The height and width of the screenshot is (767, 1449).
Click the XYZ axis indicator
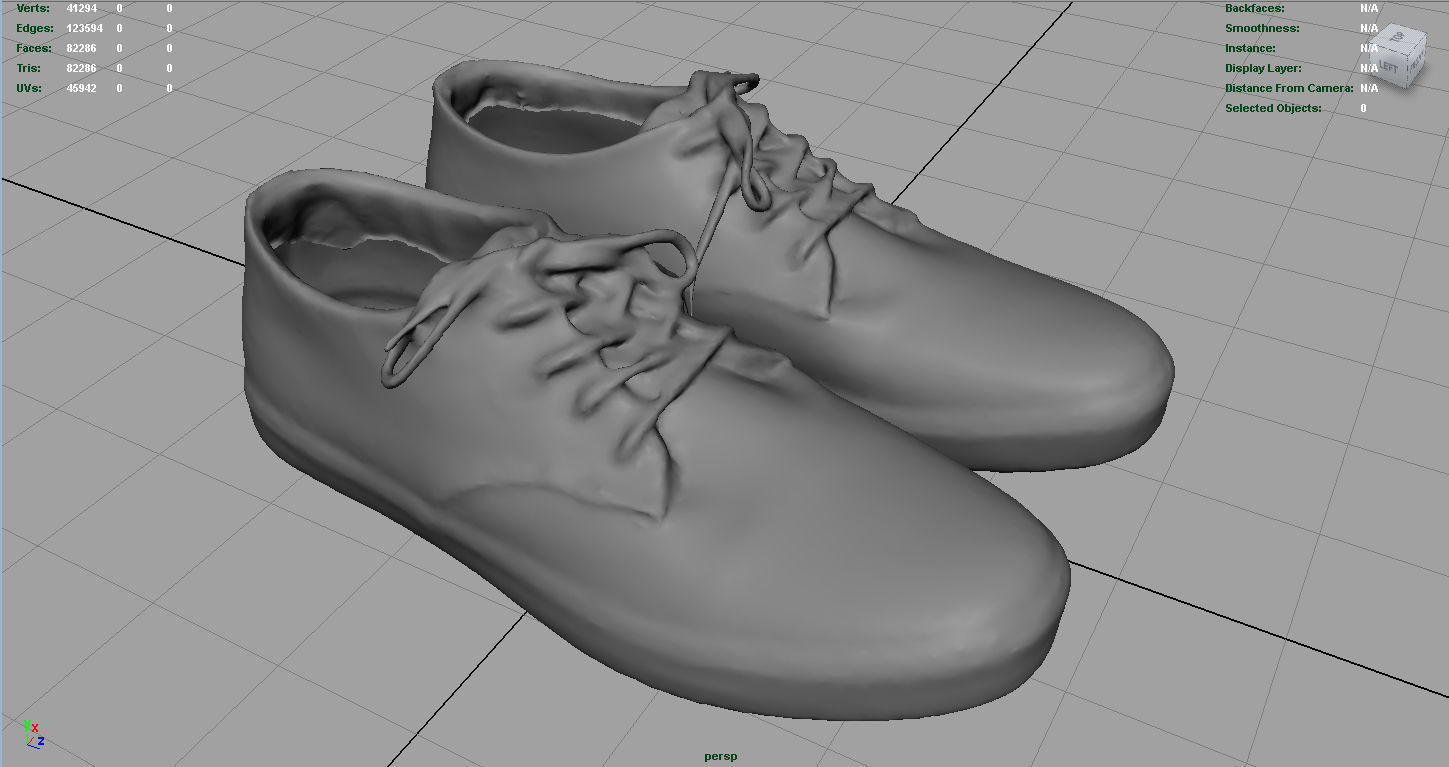tap(32, 734)
